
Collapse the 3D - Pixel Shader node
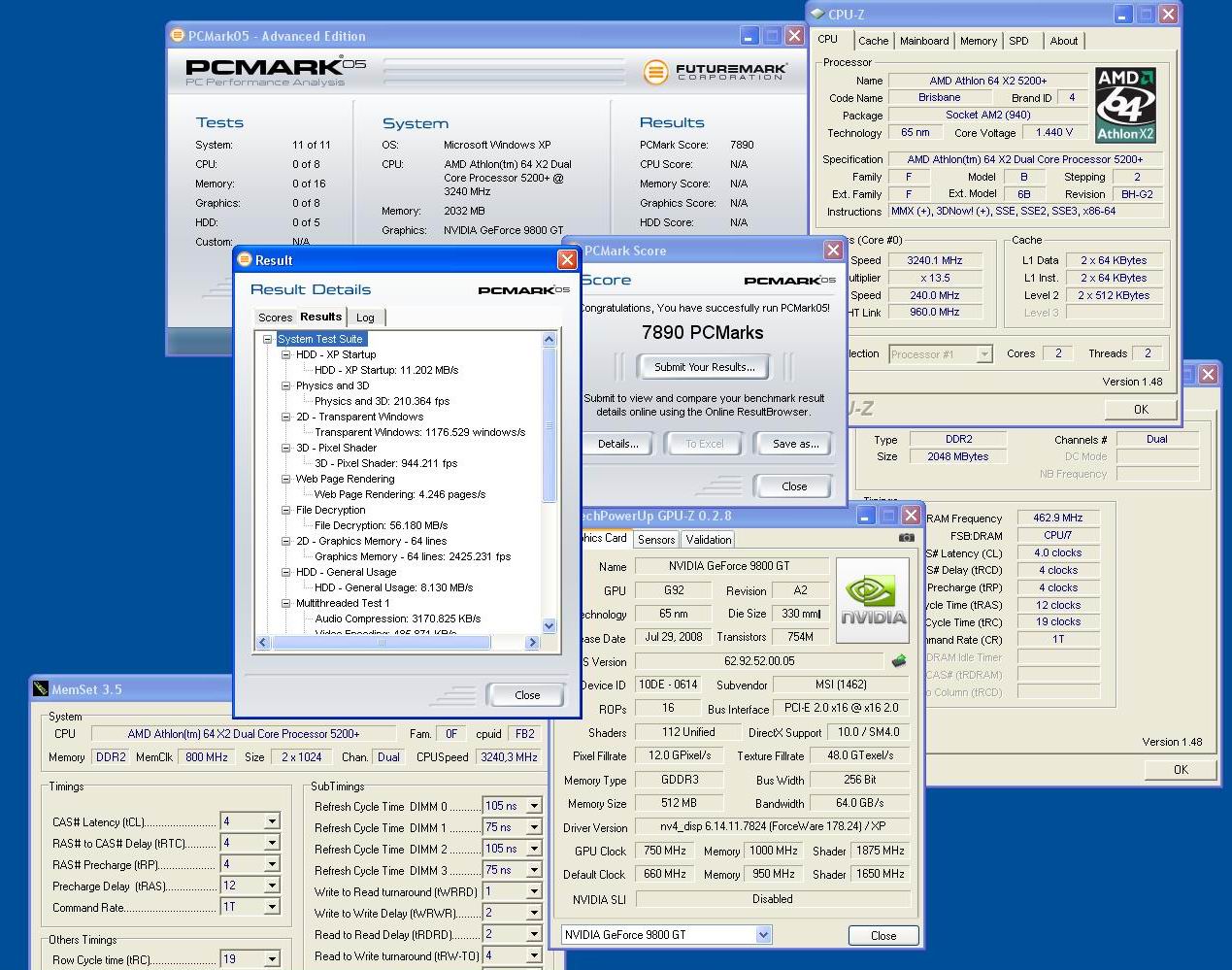point(286,448)
